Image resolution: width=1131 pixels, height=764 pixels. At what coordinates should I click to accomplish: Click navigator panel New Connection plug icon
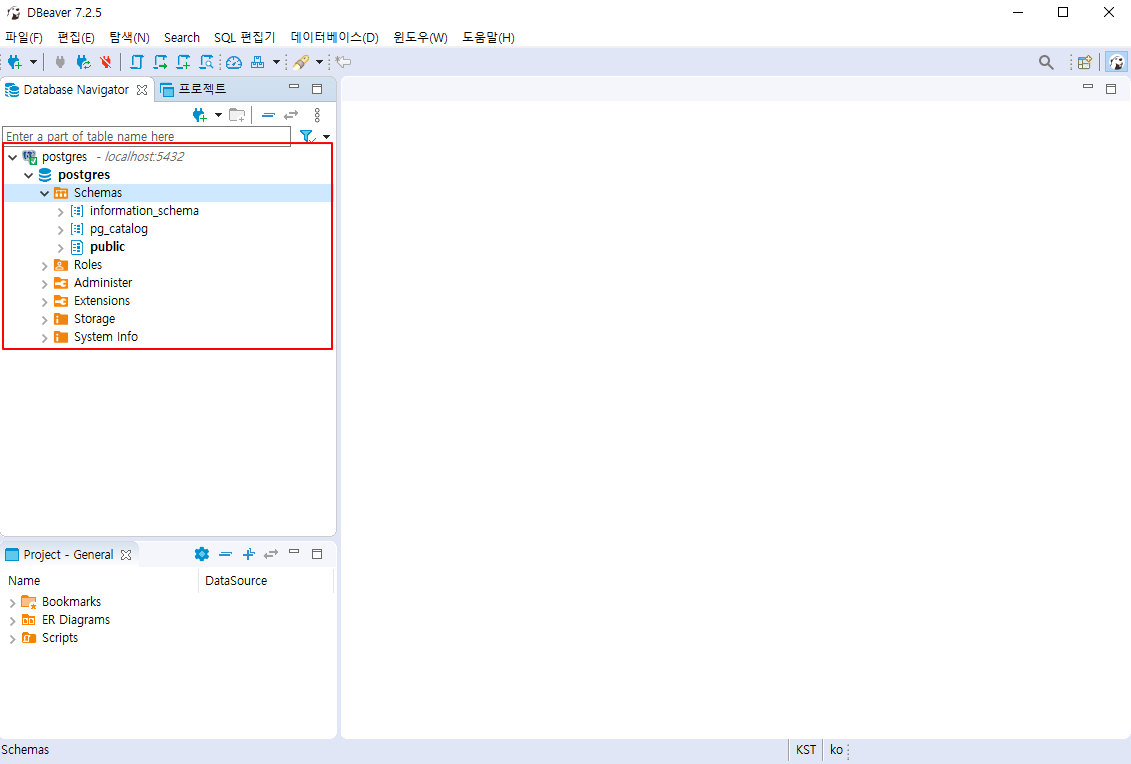[x=200, y=115]
